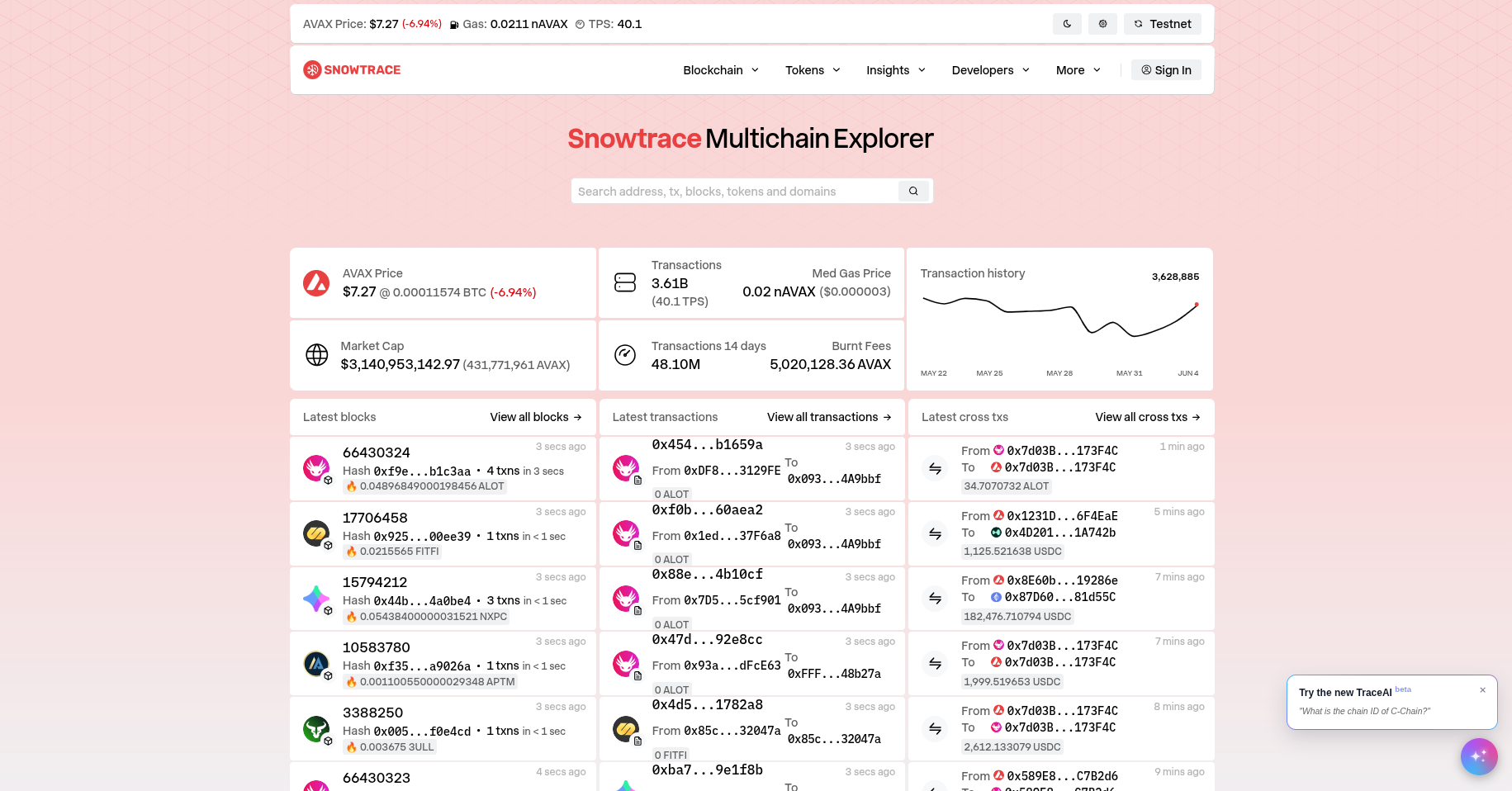
Task: Open transaction 0x88e...4b10cf
Action: 708,575
